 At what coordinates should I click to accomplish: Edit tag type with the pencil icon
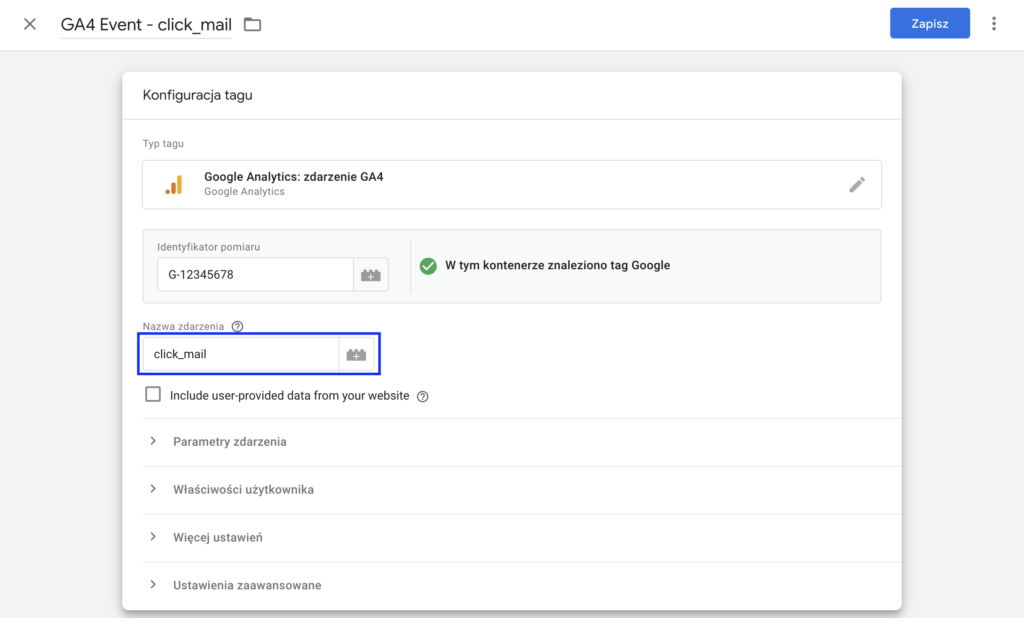coord(857,185)
